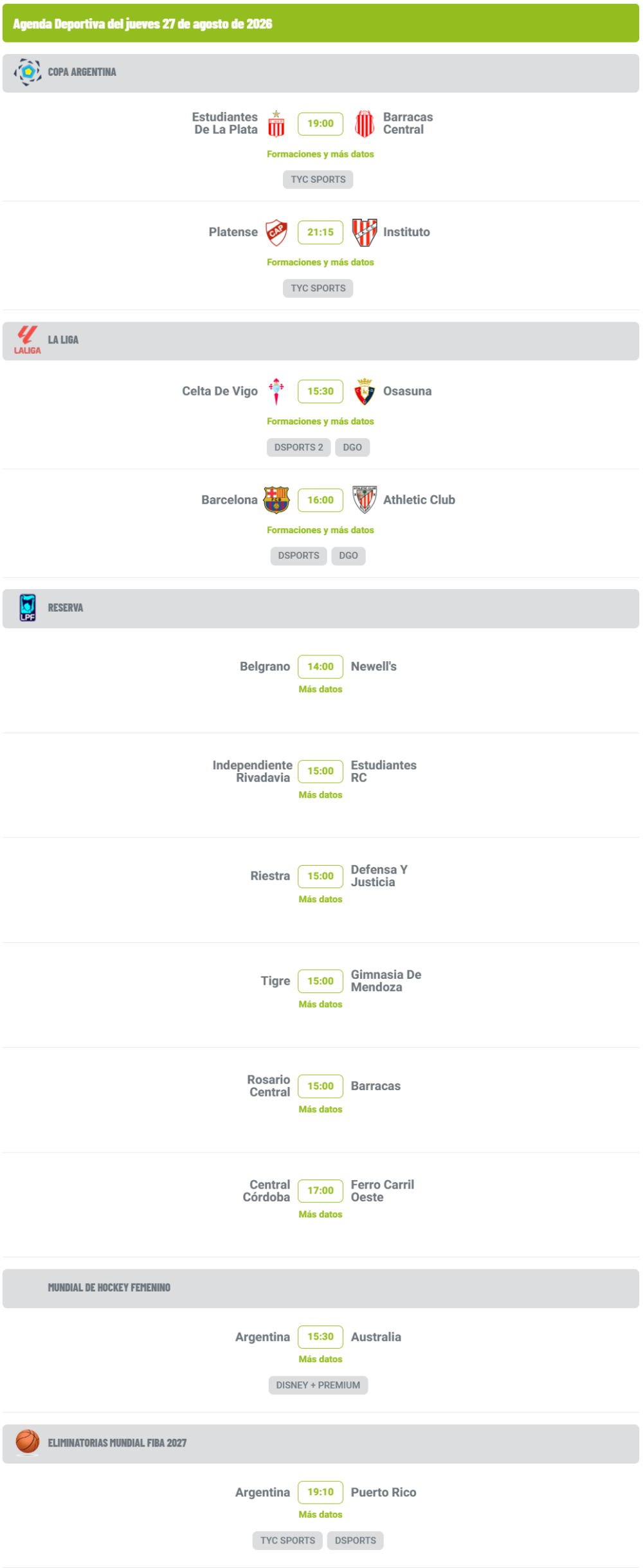This screenshot has width=643, height=1568.
Task: Open Más datos for Argentina vs Puerto Rico
Action: coord(320,1515)
